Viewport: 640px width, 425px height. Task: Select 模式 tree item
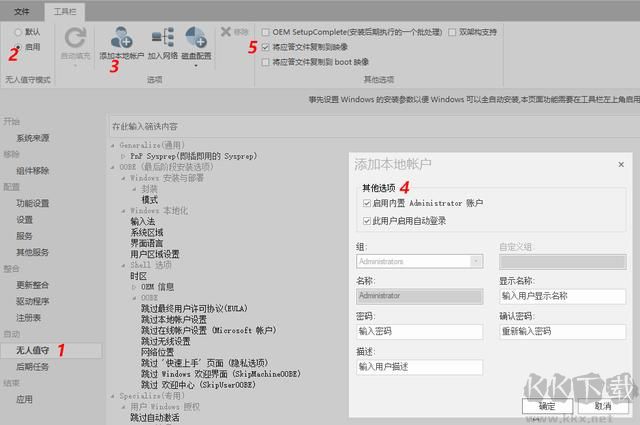(149, 200)
